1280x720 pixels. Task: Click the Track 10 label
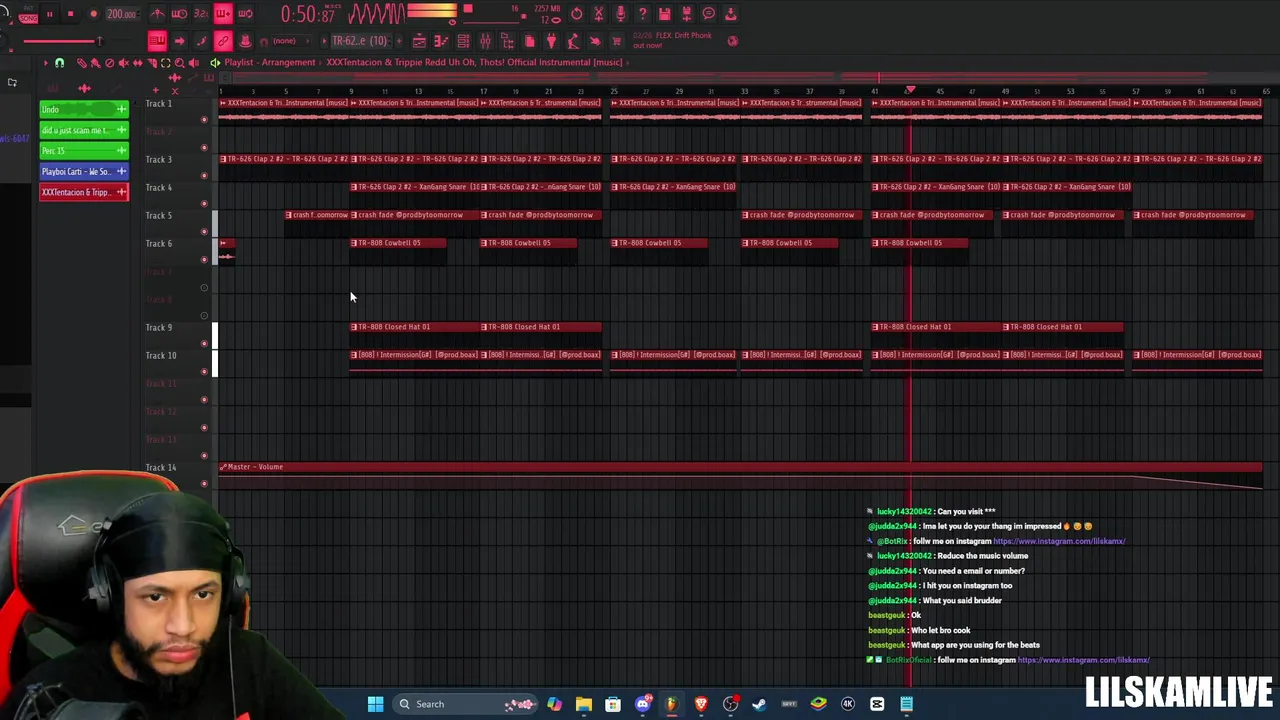pyautogui.click(x=161, y=355)
